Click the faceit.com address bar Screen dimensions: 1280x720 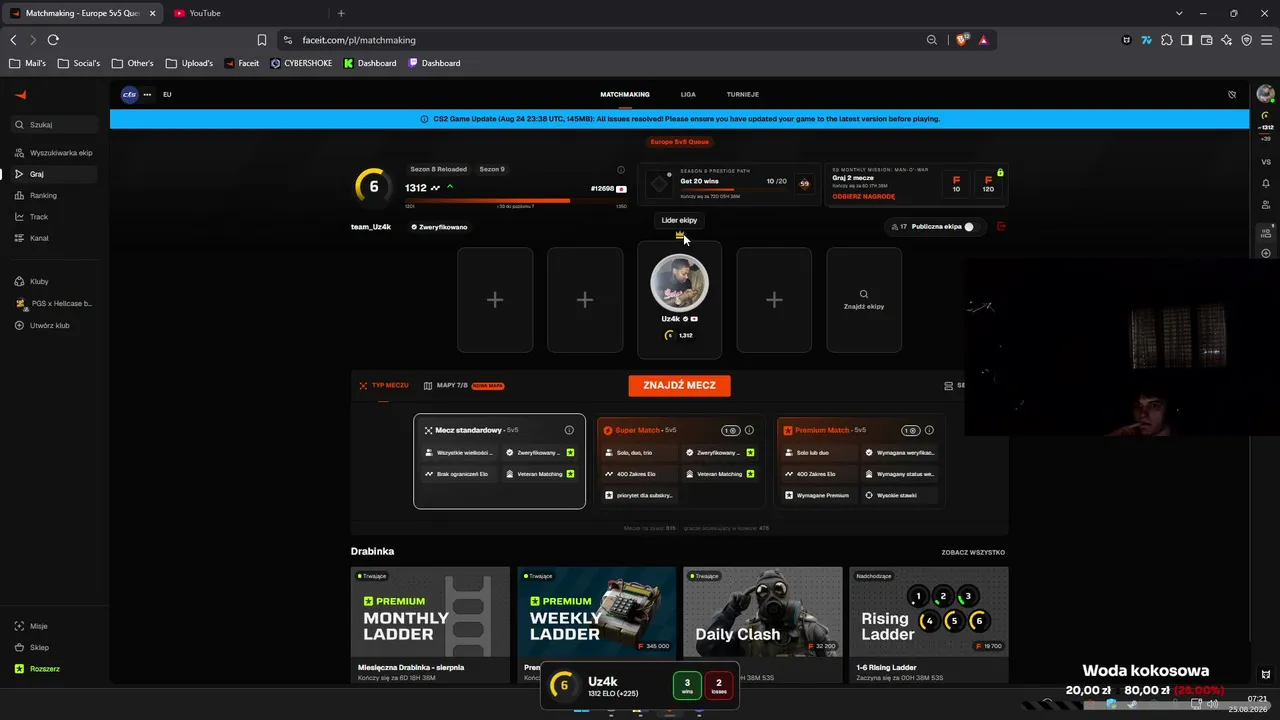click(610, 40)
